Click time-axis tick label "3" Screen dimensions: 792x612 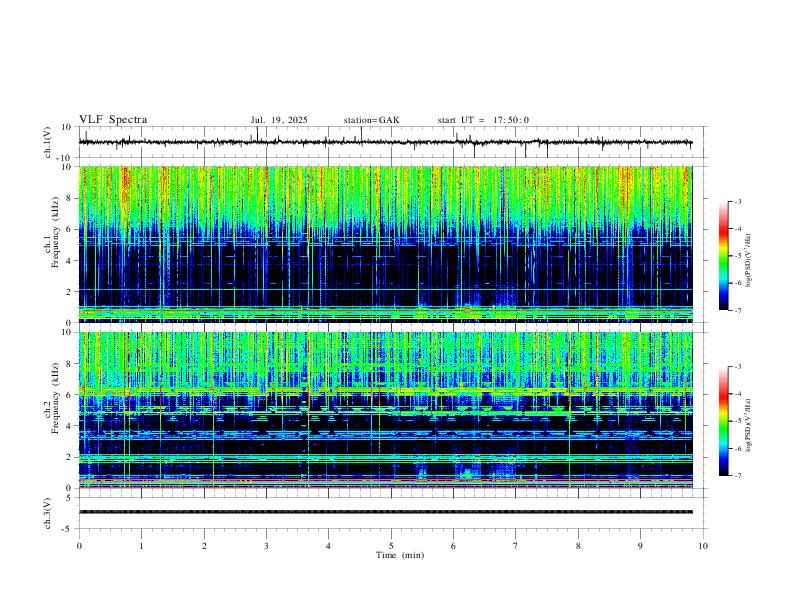[x=266, y=546]
